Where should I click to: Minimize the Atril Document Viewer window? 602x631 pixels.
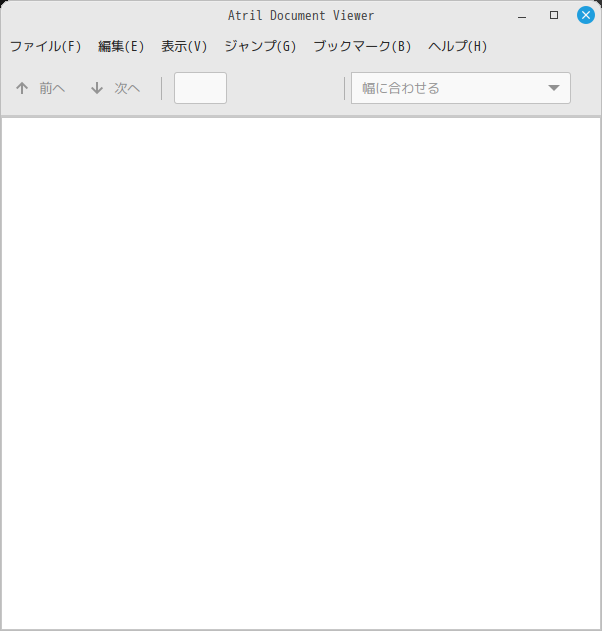pos(522,15)
